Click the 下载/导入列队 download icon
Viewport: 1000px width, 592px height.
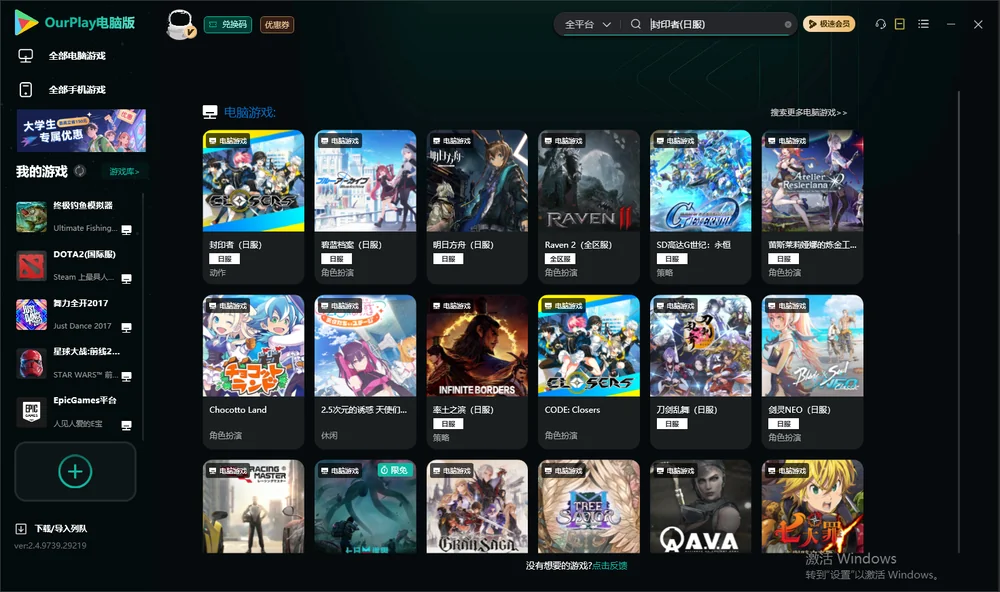click(21, 528)
